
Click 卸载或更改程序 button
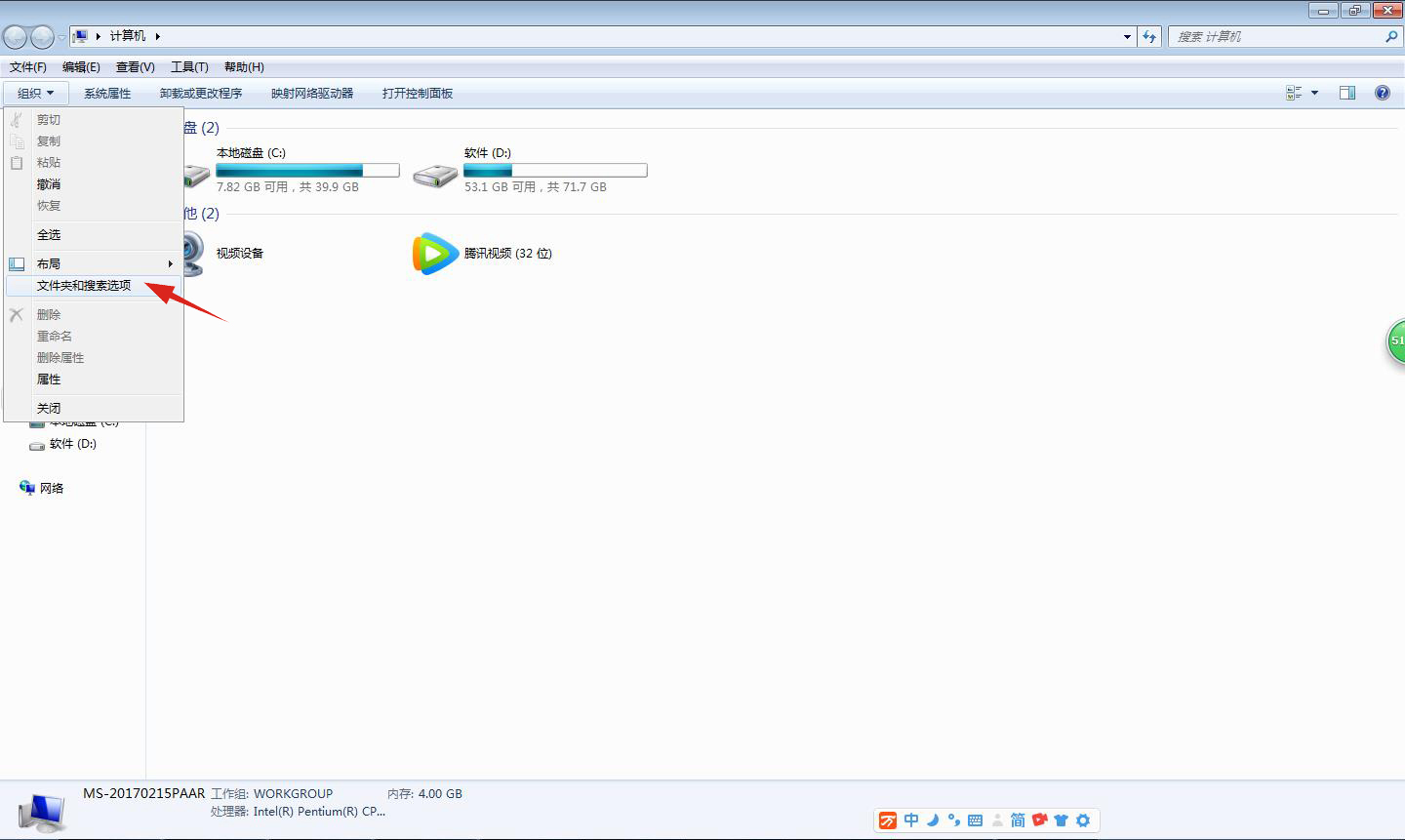[201, 93]
